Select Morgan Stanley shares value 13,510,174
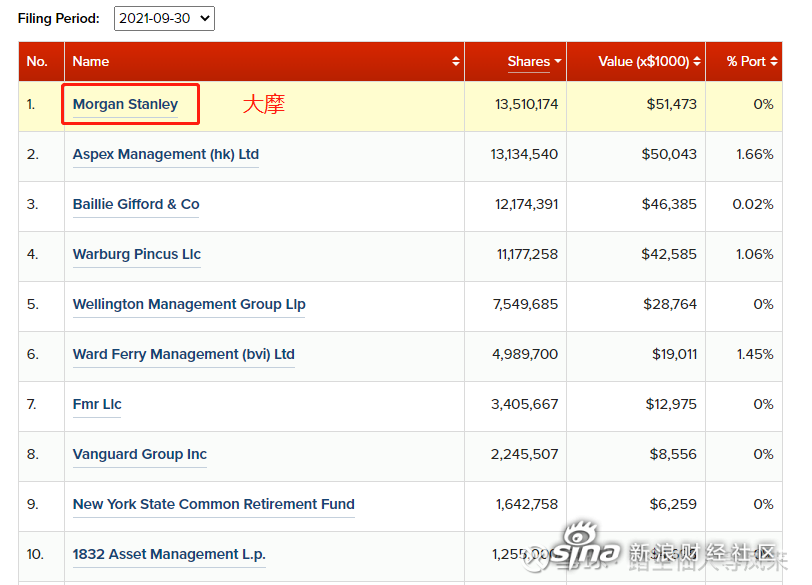The width and height of the screenshot is (812, 585). 527,104
